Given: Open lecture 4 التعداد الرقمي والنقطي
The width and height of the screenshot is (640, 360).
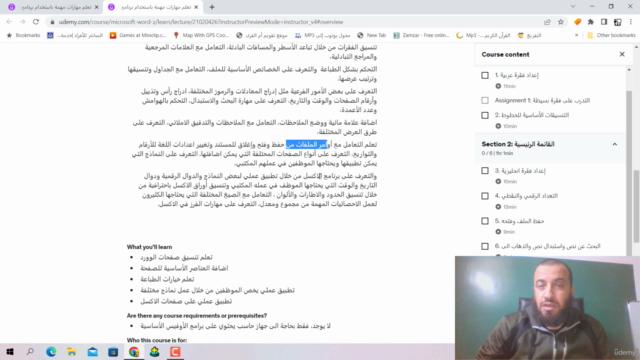Looking at the screenshot, I should point(526,196).
